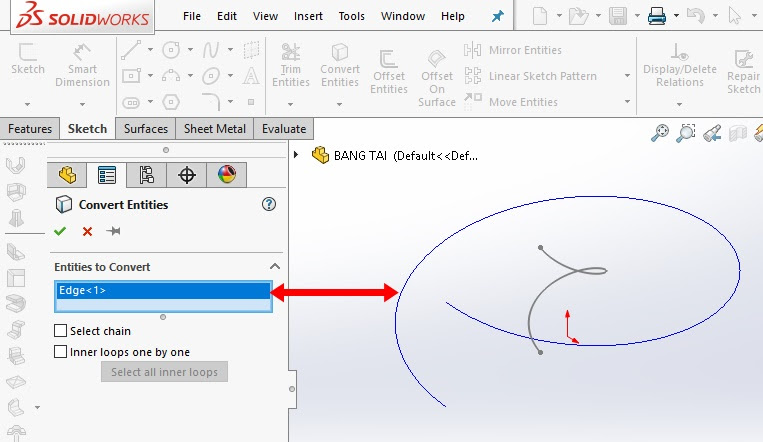Click the Trim Entities tool

[x=291, y=65]
